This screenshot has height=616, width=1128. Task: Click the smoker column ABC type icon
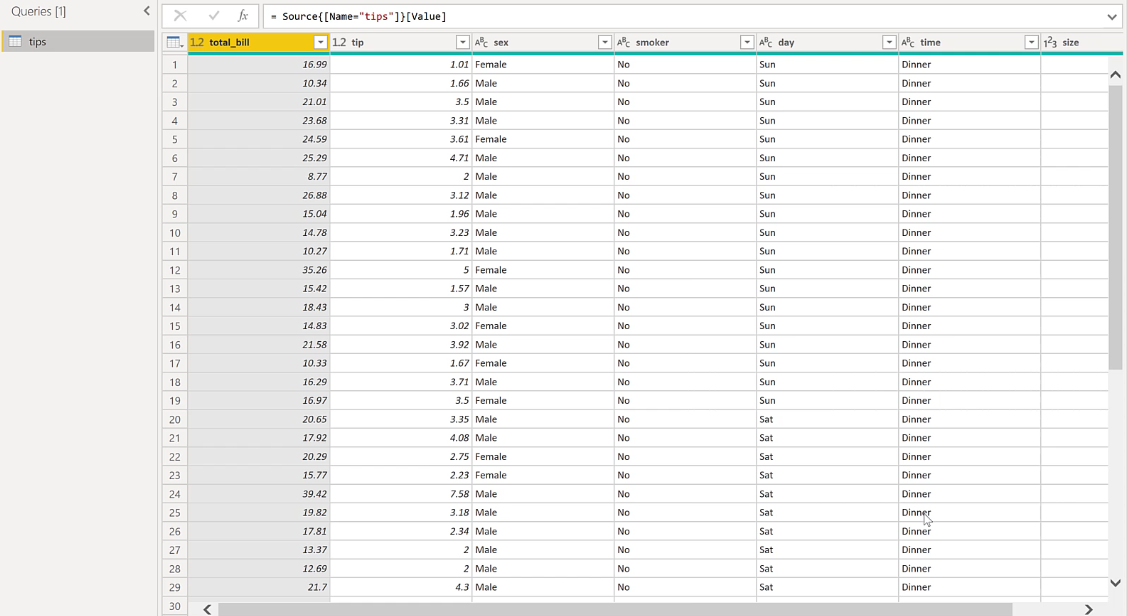click(624, 42)
